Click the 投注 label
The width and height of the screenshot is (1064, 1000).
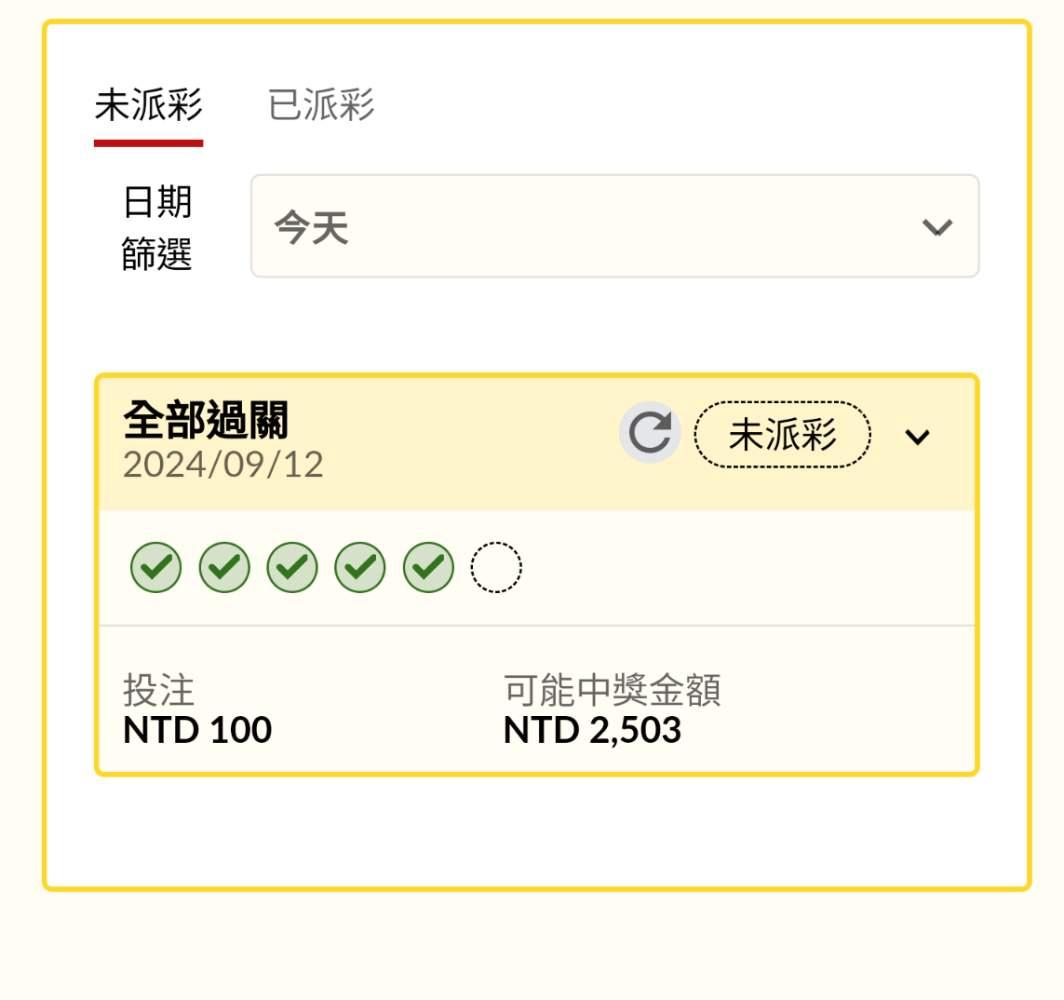[158, 690]
